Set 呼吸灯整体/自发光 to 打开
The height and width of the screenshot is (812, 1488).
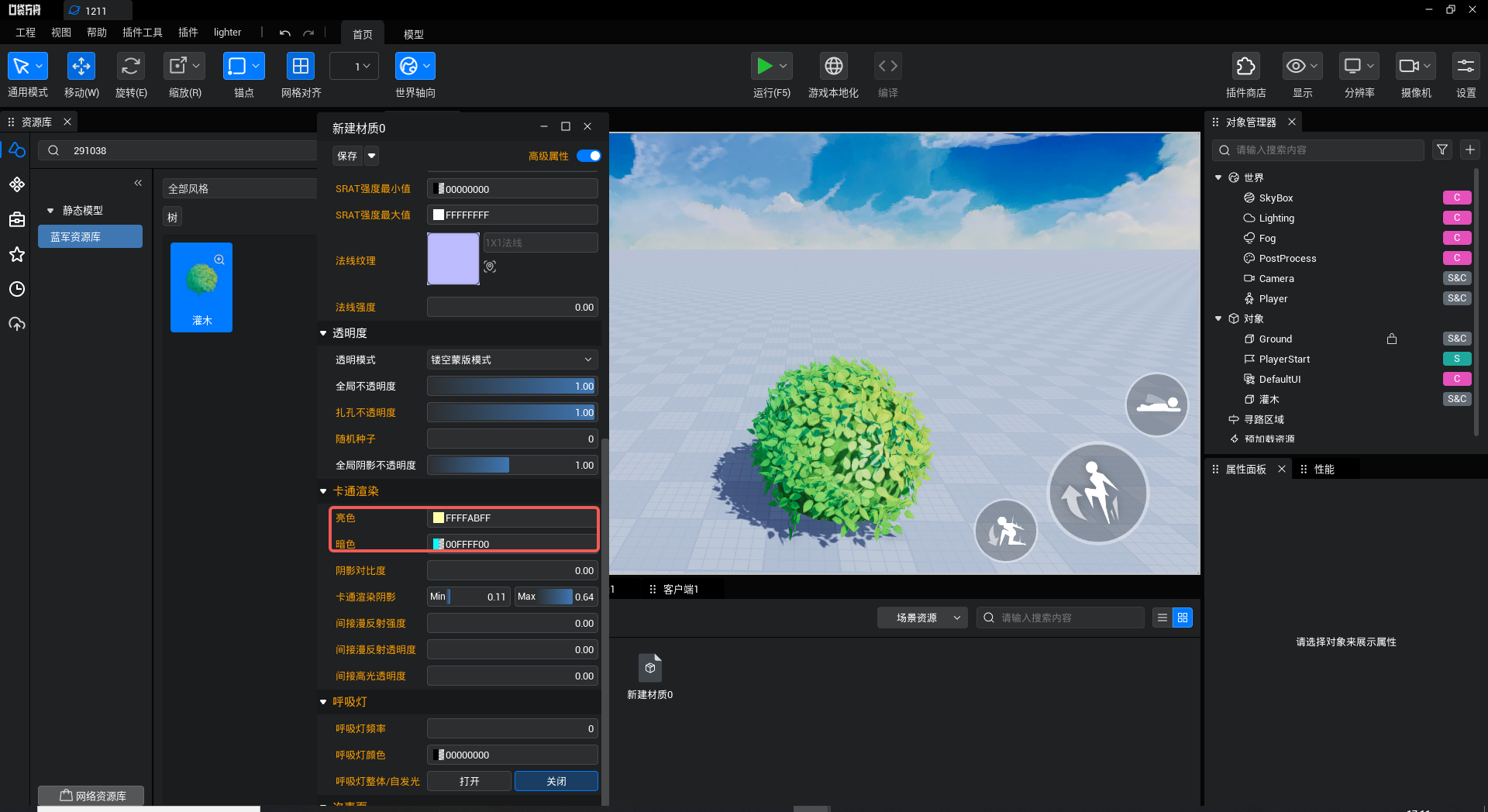(469, 781)
